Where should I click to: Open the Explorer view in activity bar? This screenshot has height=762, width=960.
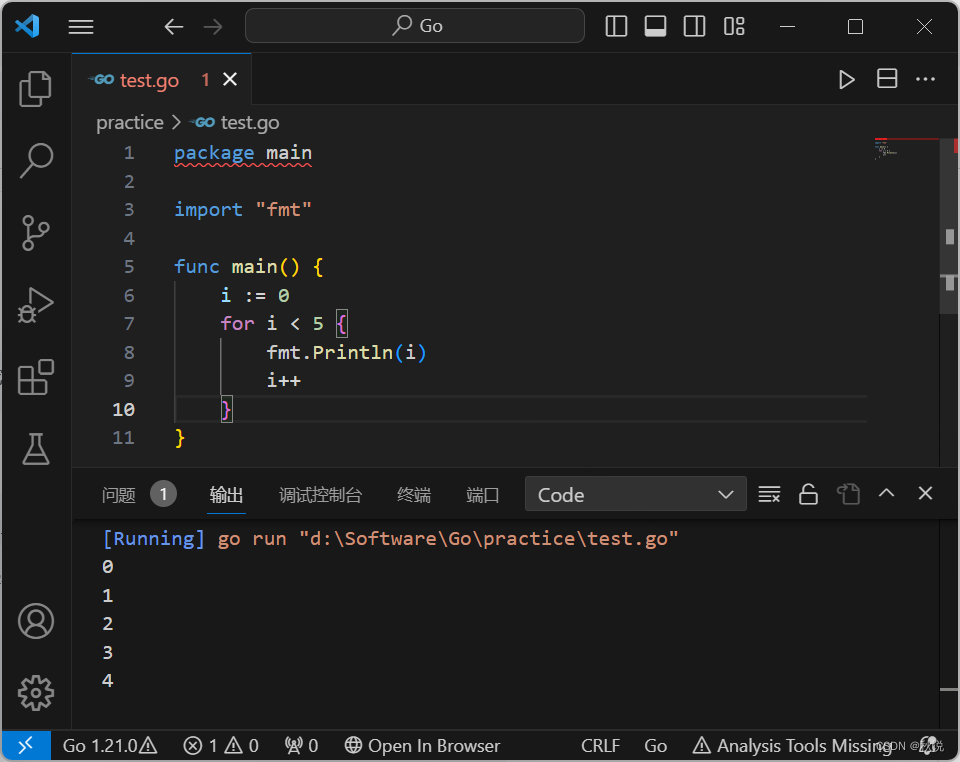pyautogui.click(x=36, y=89)
